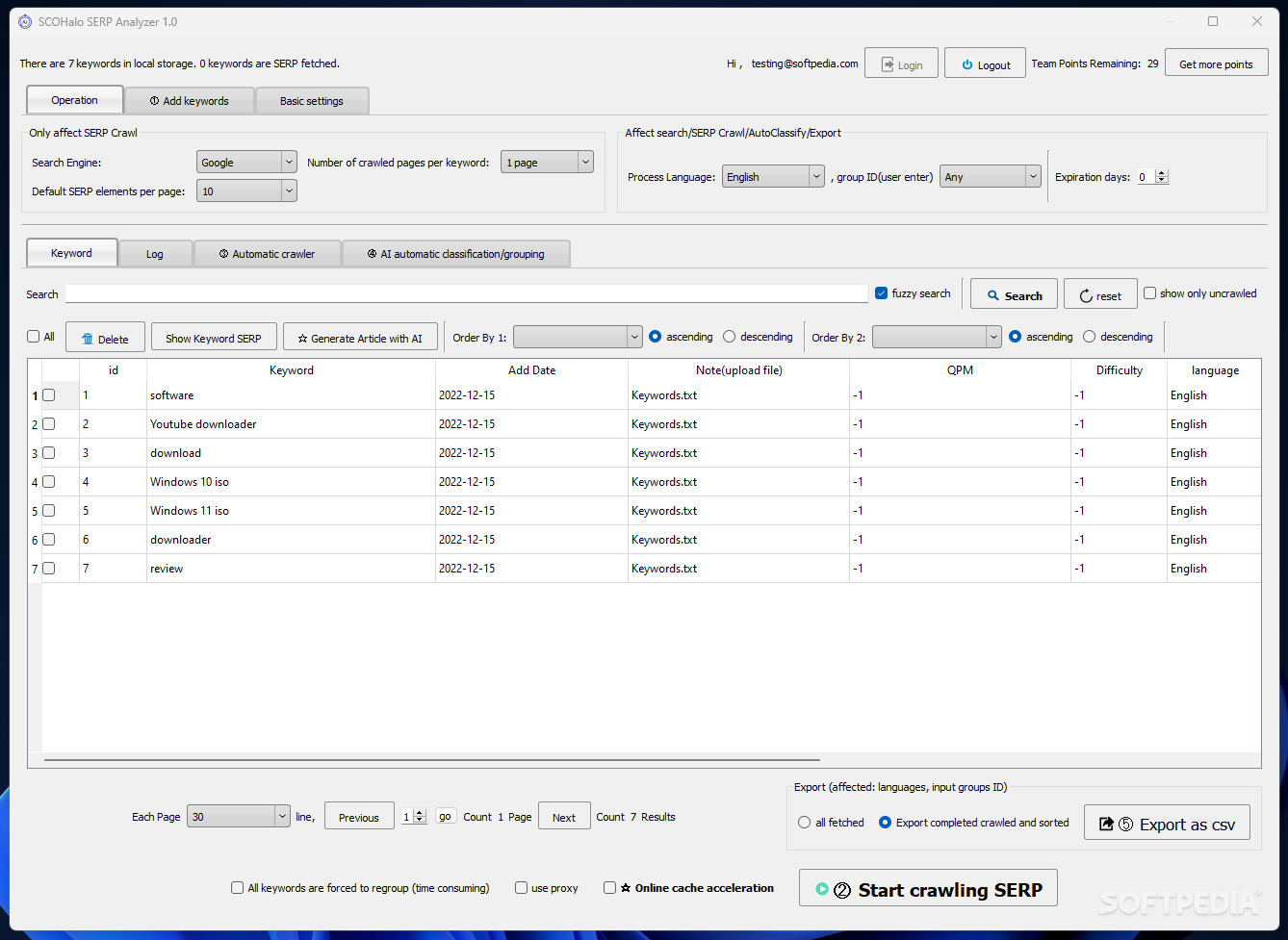
Task: Click the magnifier icon on Search button
Action: 993,296
